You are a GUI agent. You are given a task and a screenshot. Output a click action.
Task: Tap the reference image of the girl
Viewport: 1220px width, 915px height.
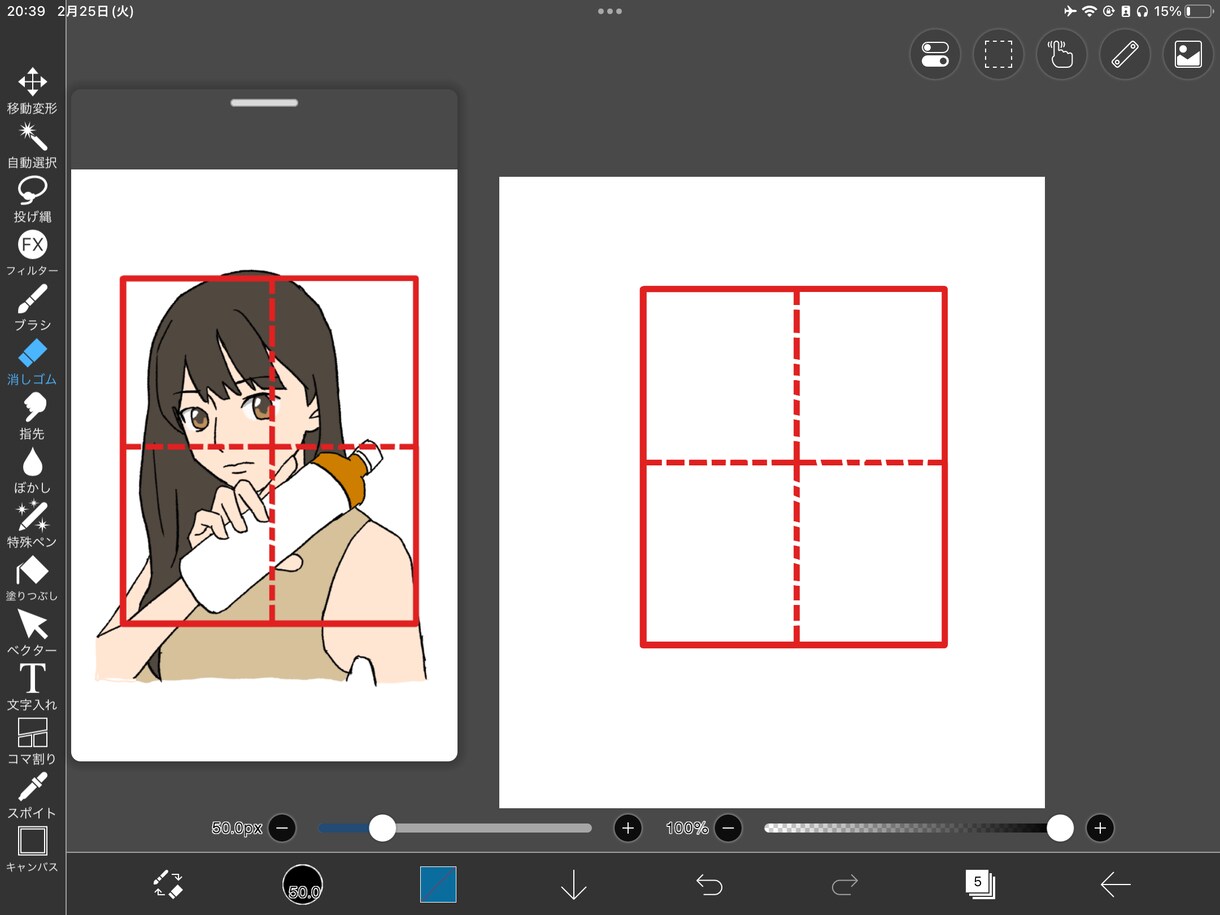pos(265,478)
